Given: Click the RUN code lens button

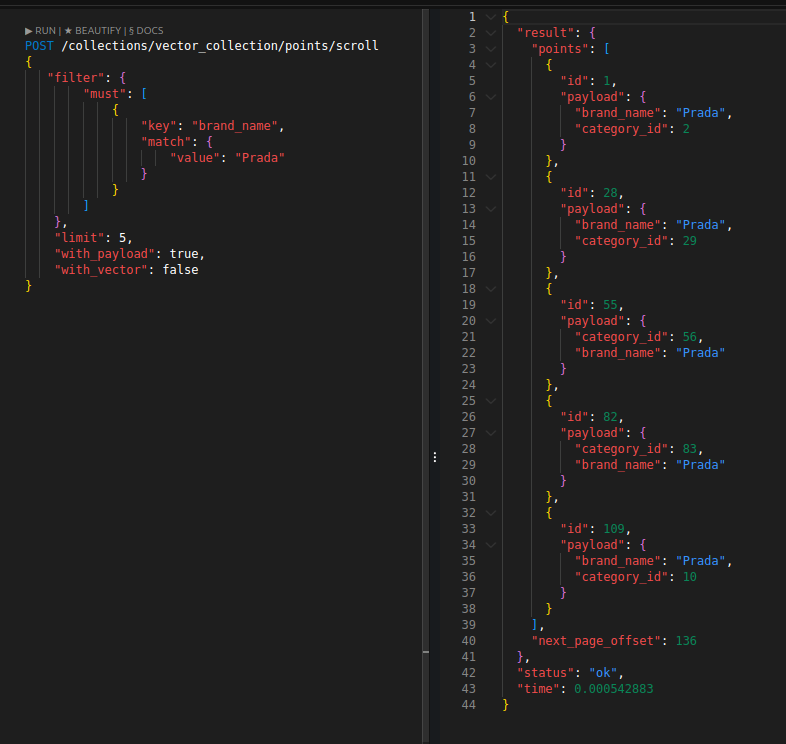Looking at the screenshot, I should pyautogui.click(x=40, y=31).
